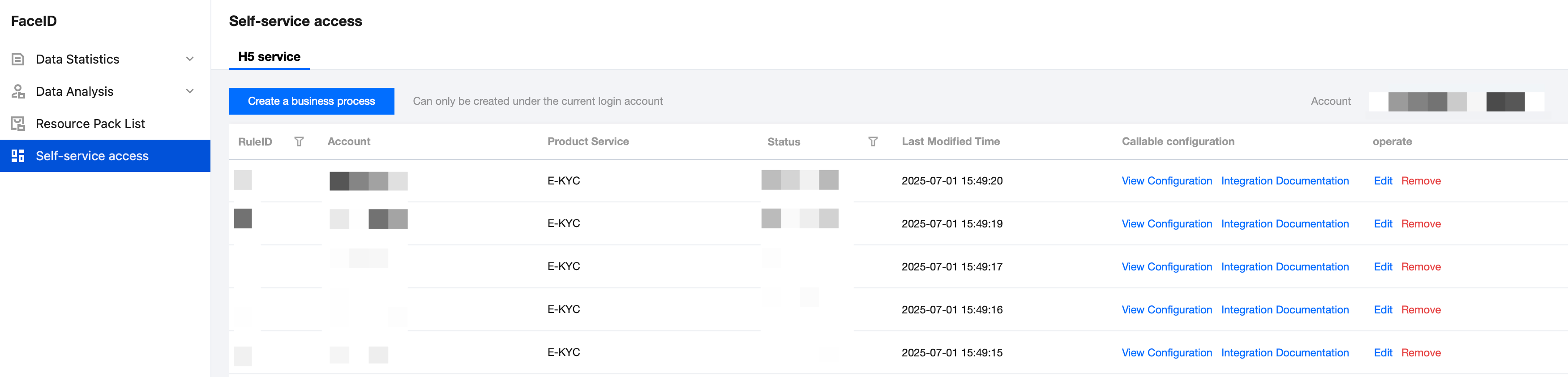View Configuration for the 15:49:20 rule

point(1166,181)
